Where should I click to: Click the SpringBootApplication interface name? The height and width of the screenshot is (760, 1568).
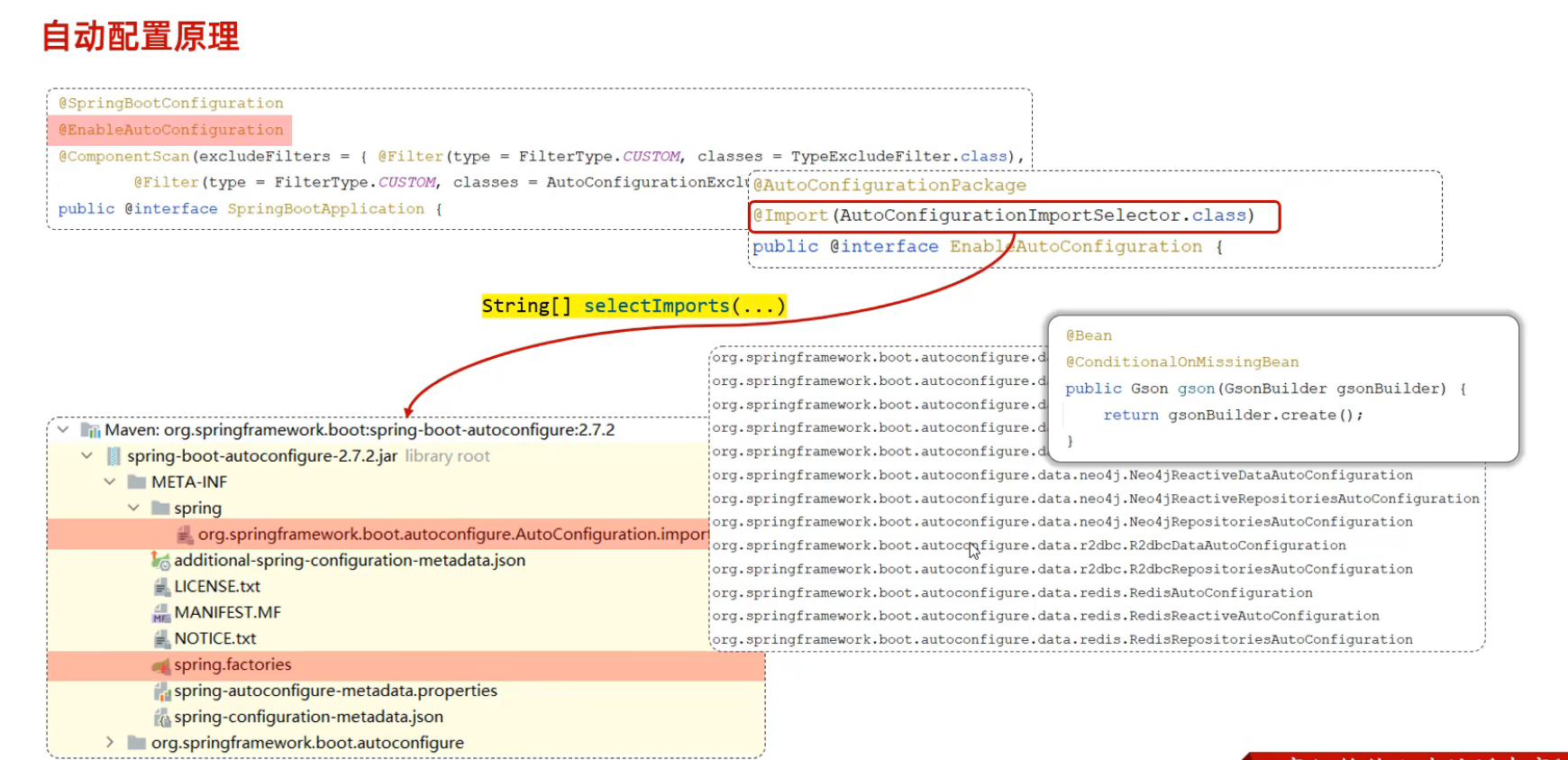[325, 209]
